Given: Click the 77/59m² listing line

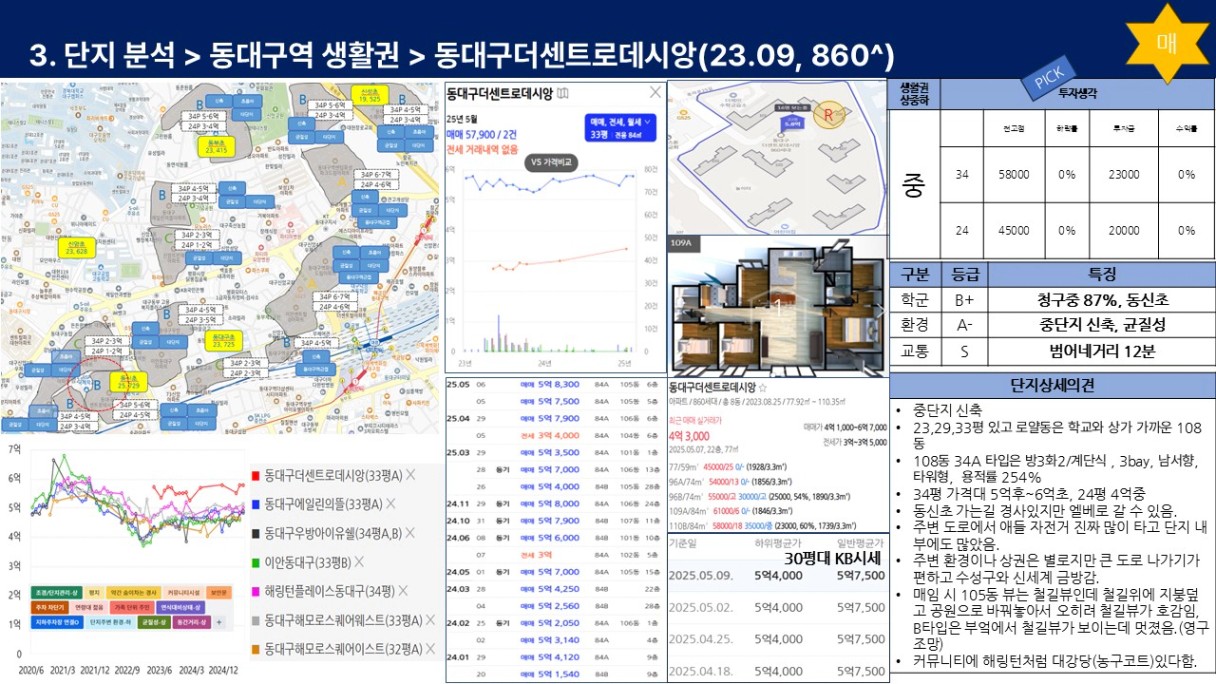Looking at the screenshot, I should pos(729,467).
